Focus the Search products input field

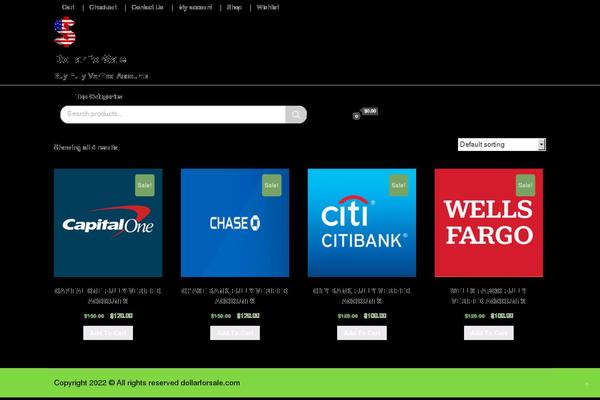(173, 114)
